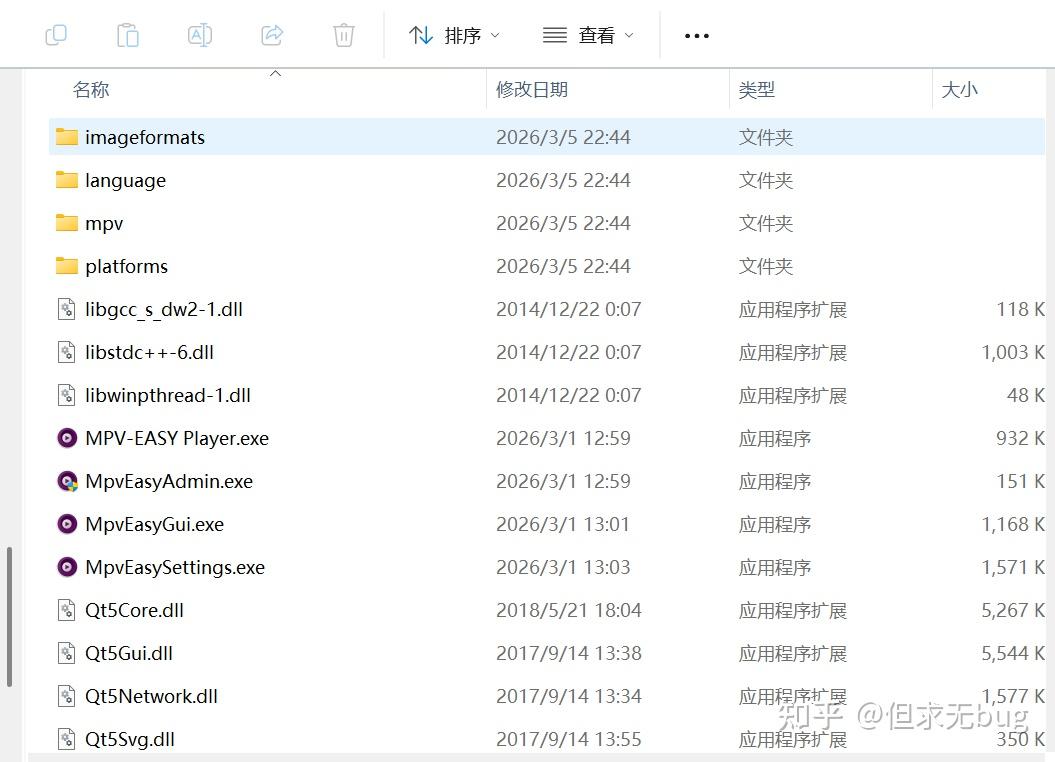Click the Rename icon in toolbar
1055x762 pixels.
(200, 35)
